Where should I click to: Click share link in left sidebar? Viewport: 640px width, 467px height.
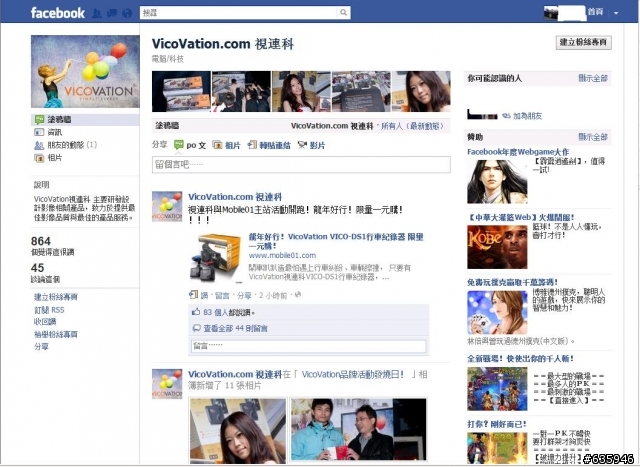coord(41,346)
